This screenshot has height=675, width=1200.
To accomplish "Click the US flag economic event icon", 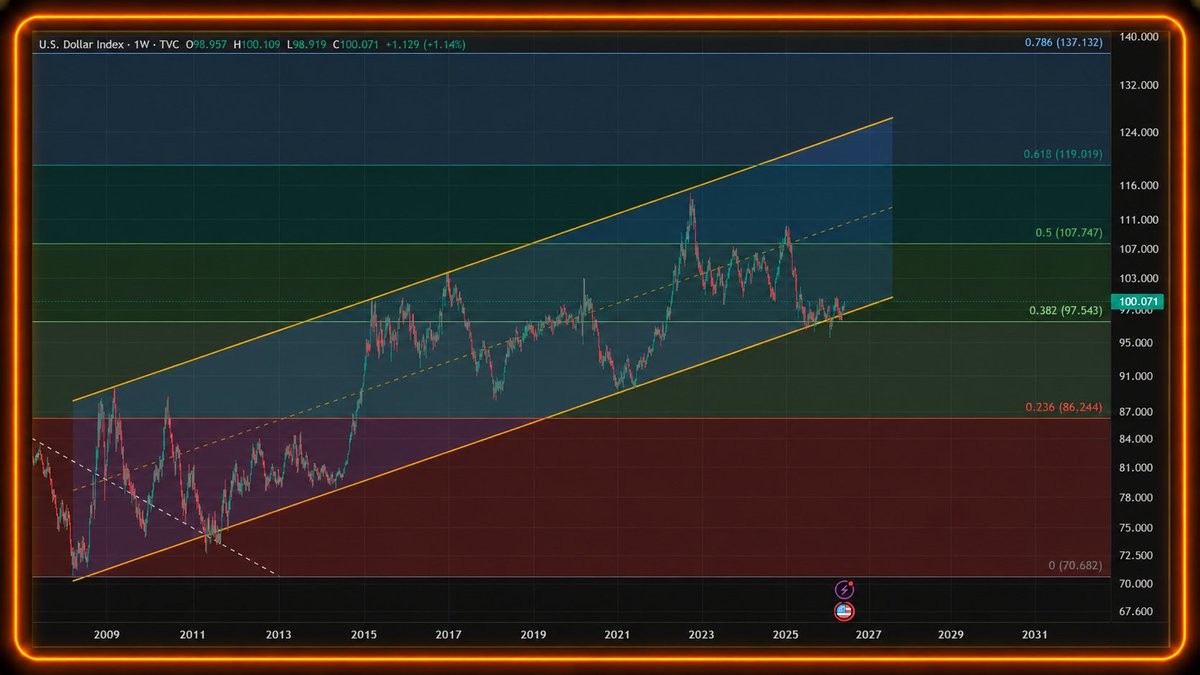I will point(845,611).
